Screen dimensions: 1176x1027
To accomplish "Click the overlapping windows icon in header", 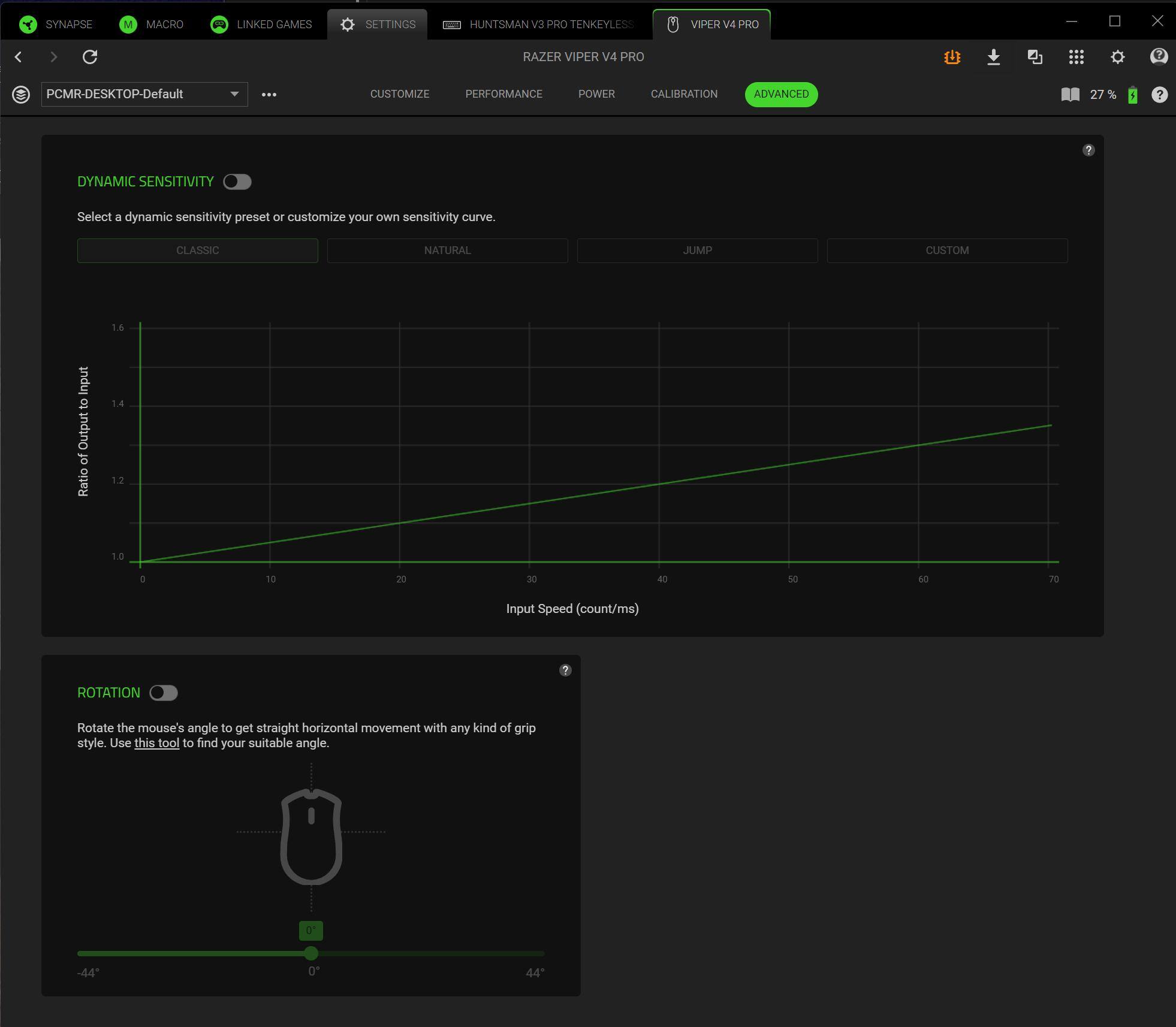I will [1035, 57].
